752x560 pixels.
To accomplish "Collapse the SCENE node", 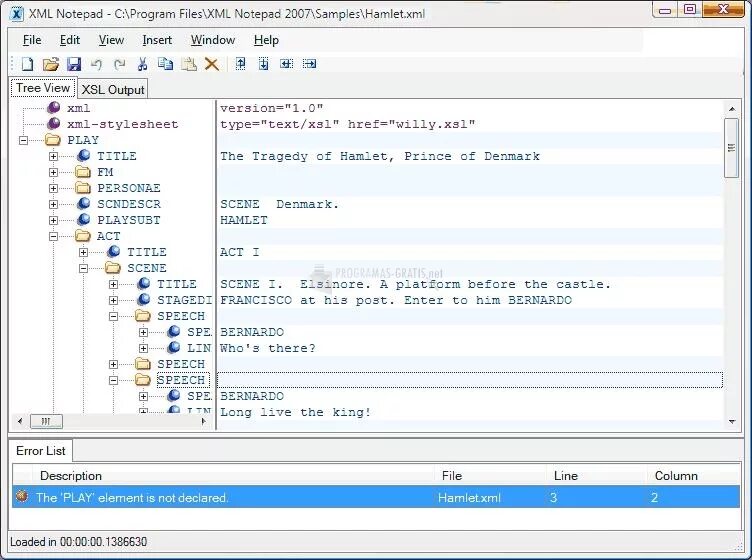I will [83, 268].
